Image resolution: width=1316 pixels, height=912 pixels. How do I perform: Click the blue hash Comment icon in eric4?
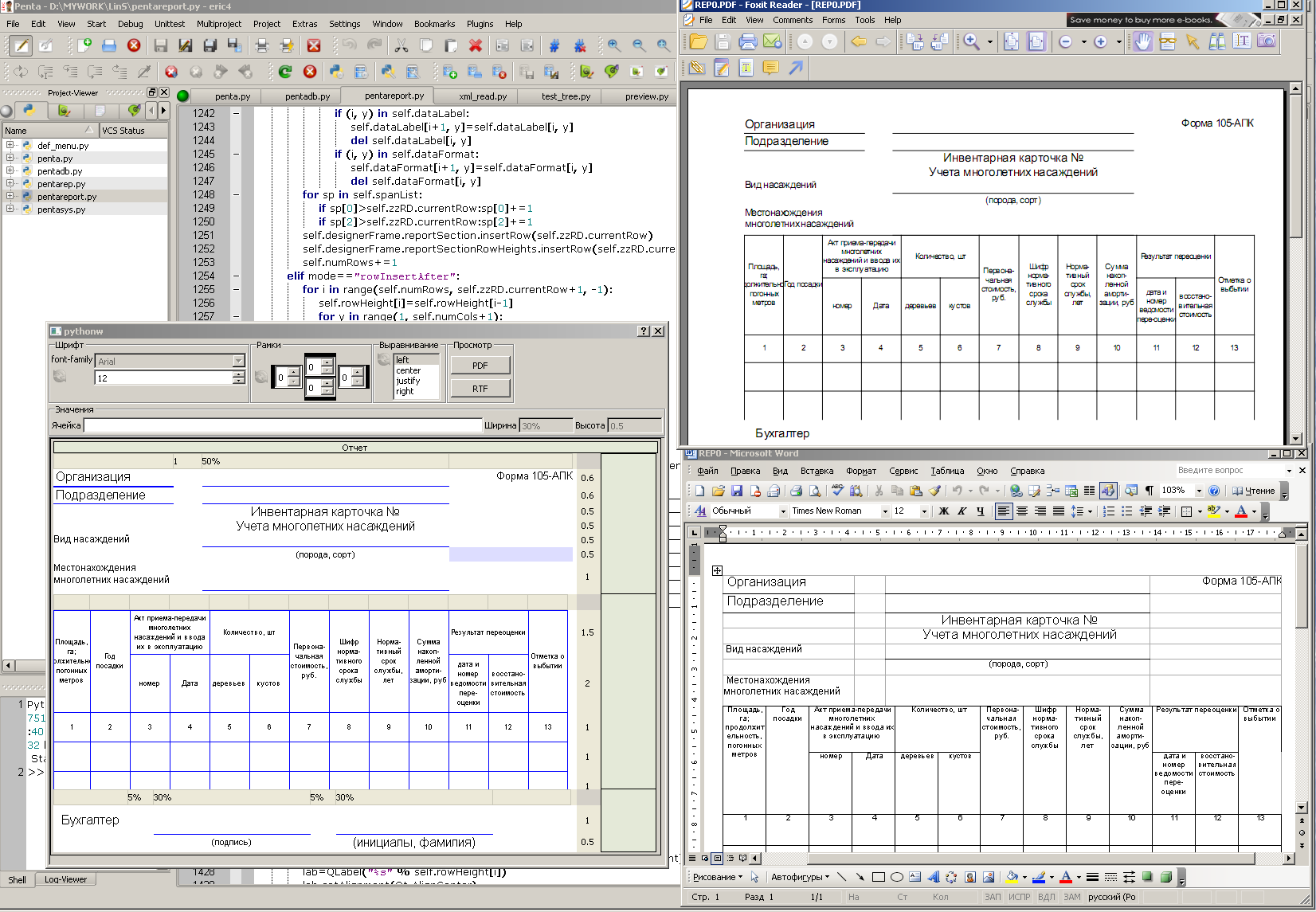click(554, 45)
